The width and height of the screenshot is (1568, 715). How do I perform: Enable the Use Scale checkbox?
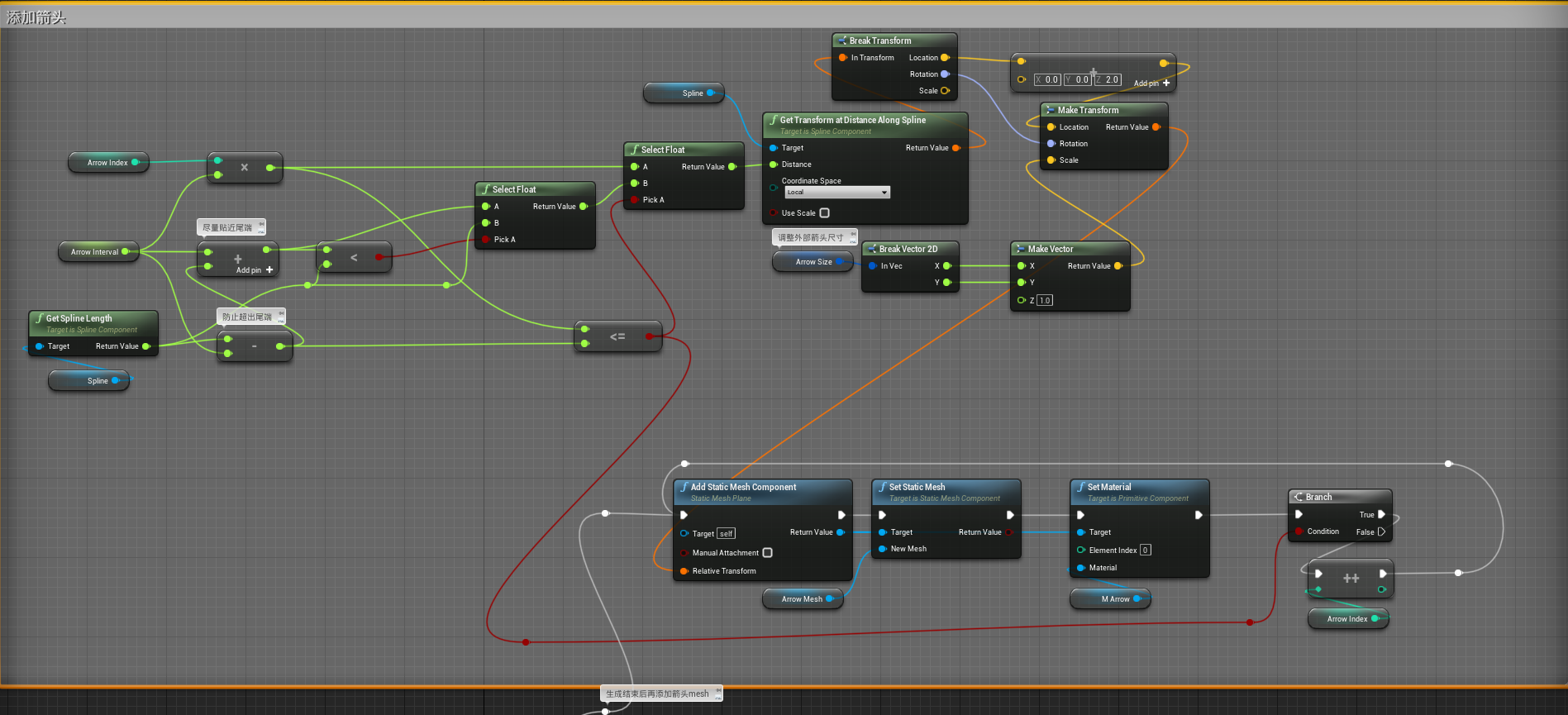tap(824, 213)
